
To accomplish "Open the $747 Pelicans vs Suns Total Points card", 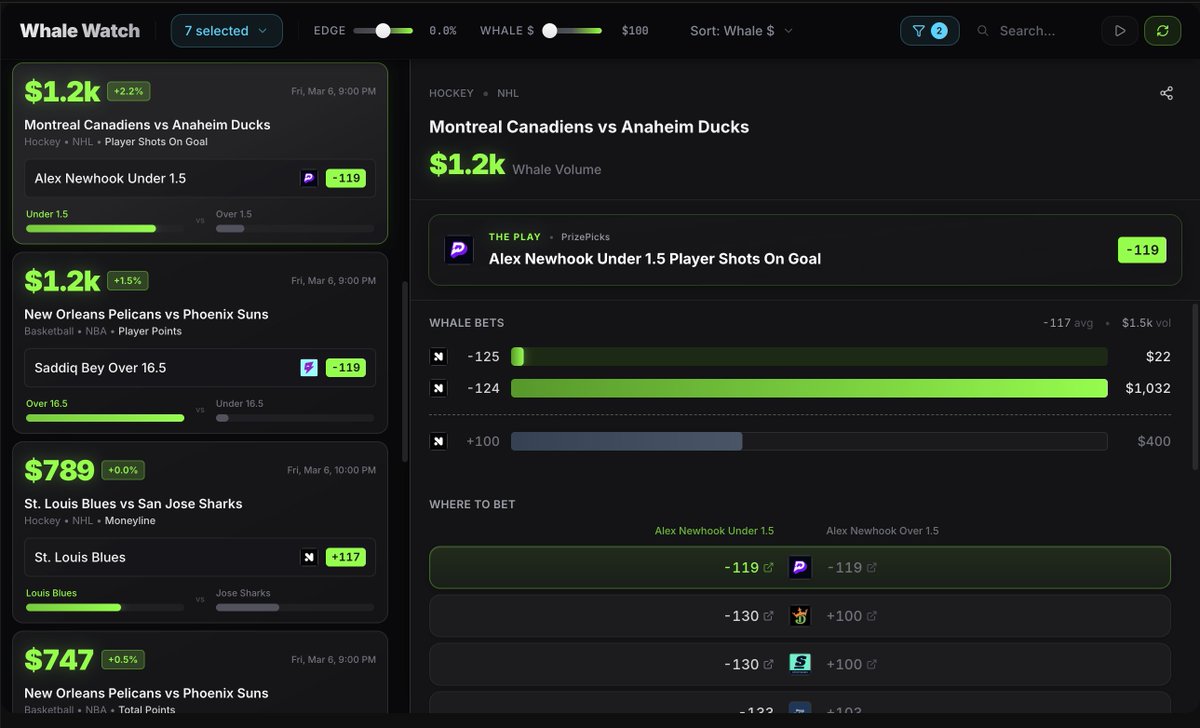I will click(x=200, y=672).
